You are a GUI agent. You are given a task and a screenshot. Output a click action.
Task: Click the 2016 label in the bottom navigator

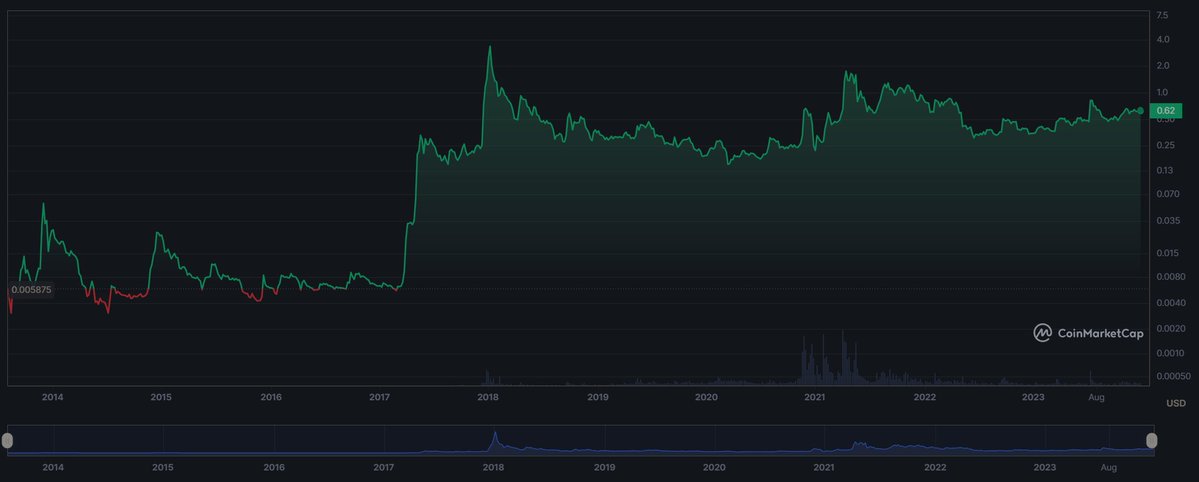pyautogui.click(x=274, y=467)
